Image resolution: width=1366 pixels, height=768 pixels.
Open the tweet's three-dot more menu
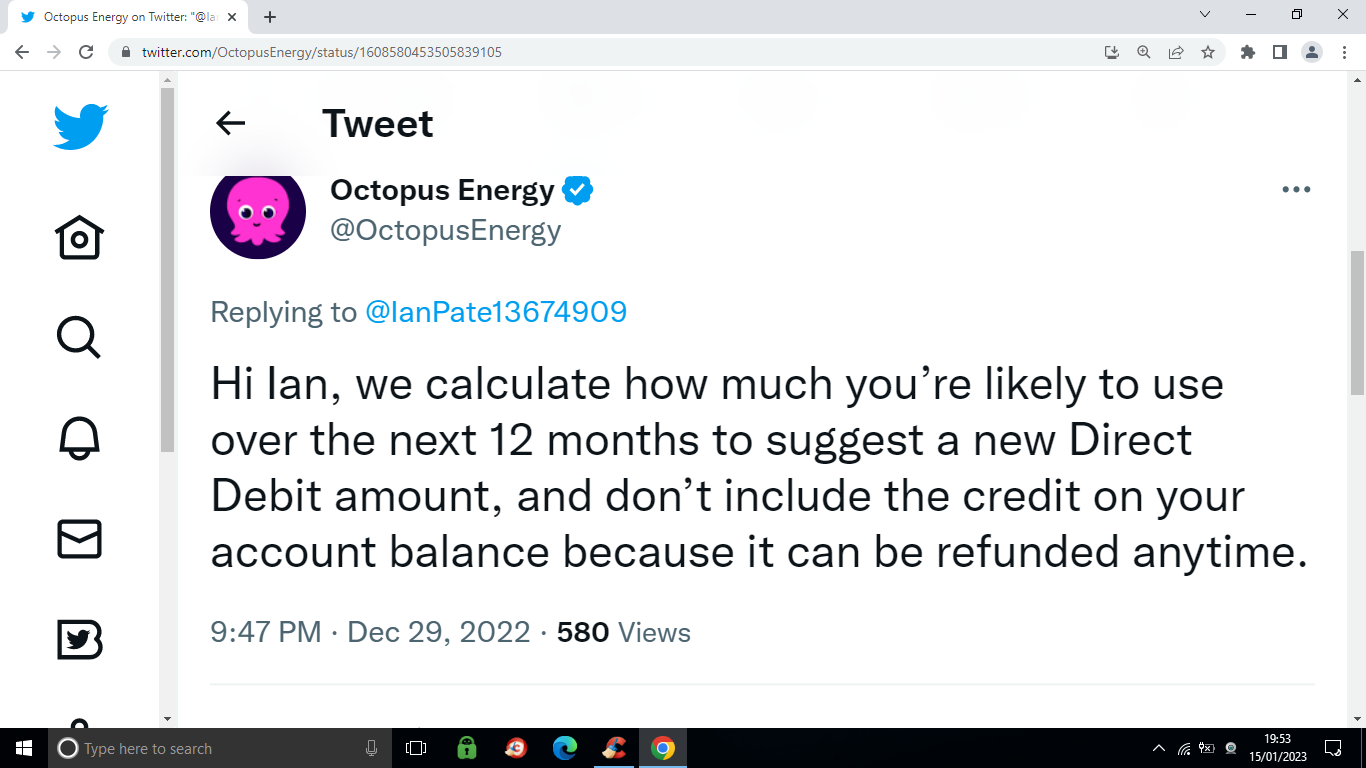click(1296, 190)
